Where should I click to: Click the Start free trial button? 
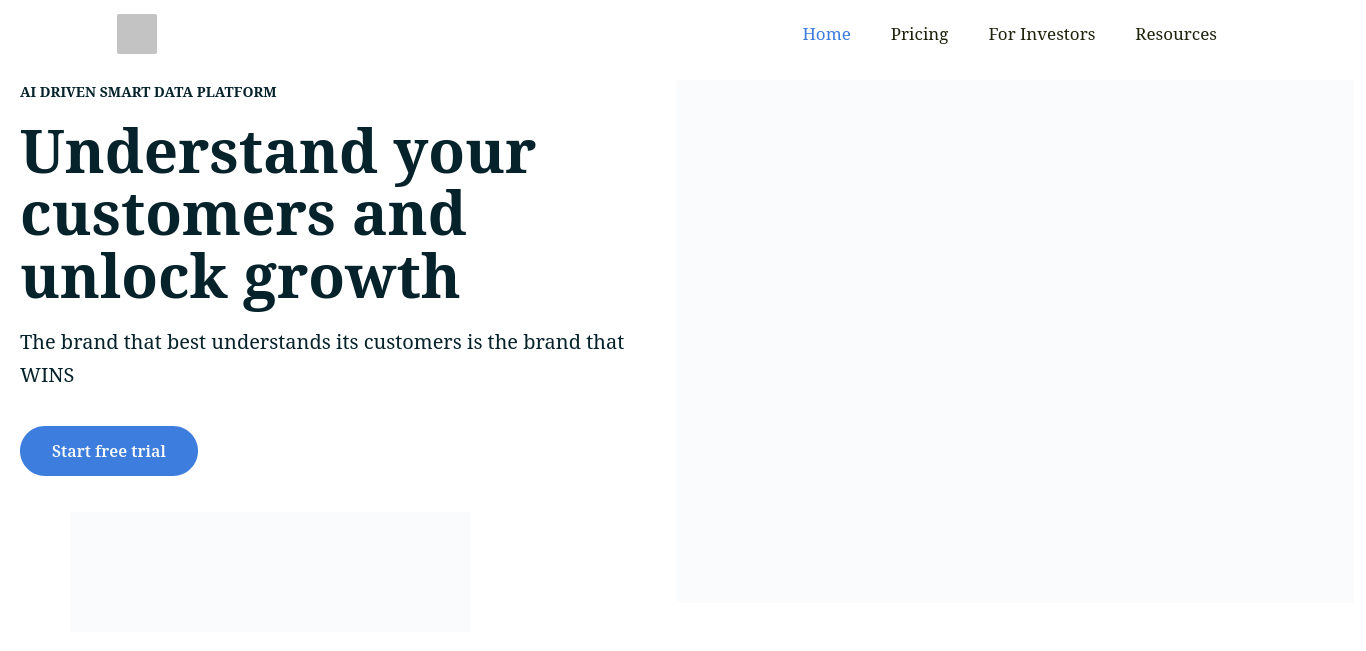(109, 451)
